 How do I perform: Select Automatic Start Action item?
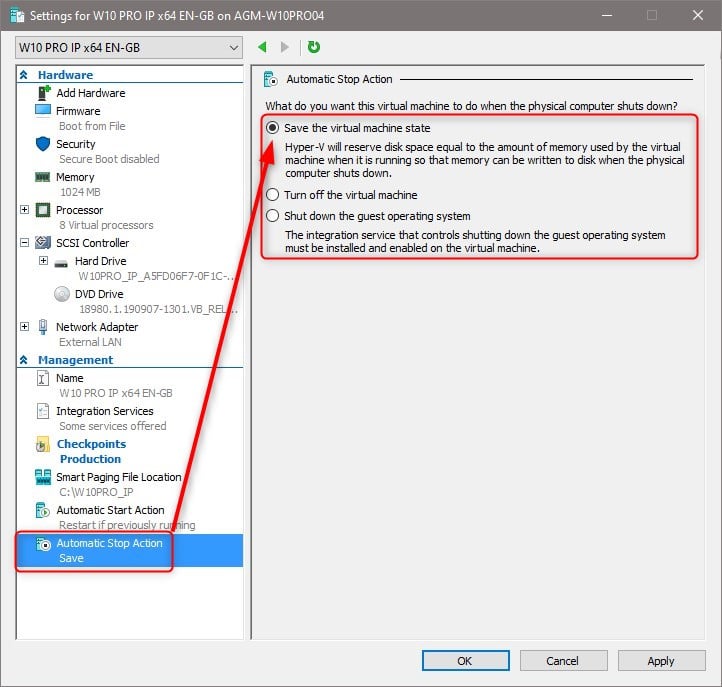click(110, 510)
